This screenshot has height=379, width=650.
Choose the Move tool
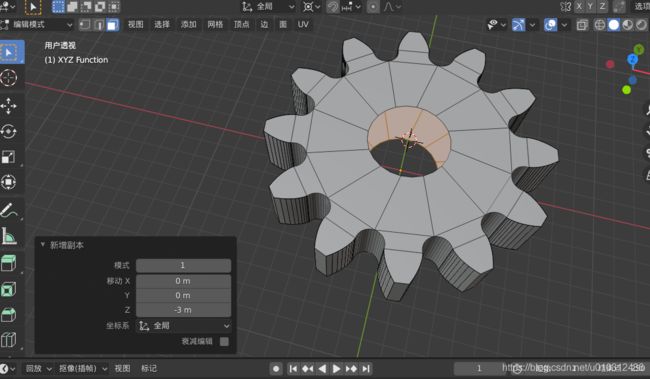9,107
